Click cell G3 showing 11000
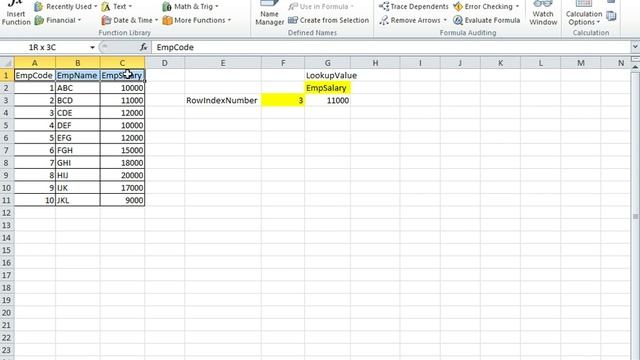 [327, 100]
